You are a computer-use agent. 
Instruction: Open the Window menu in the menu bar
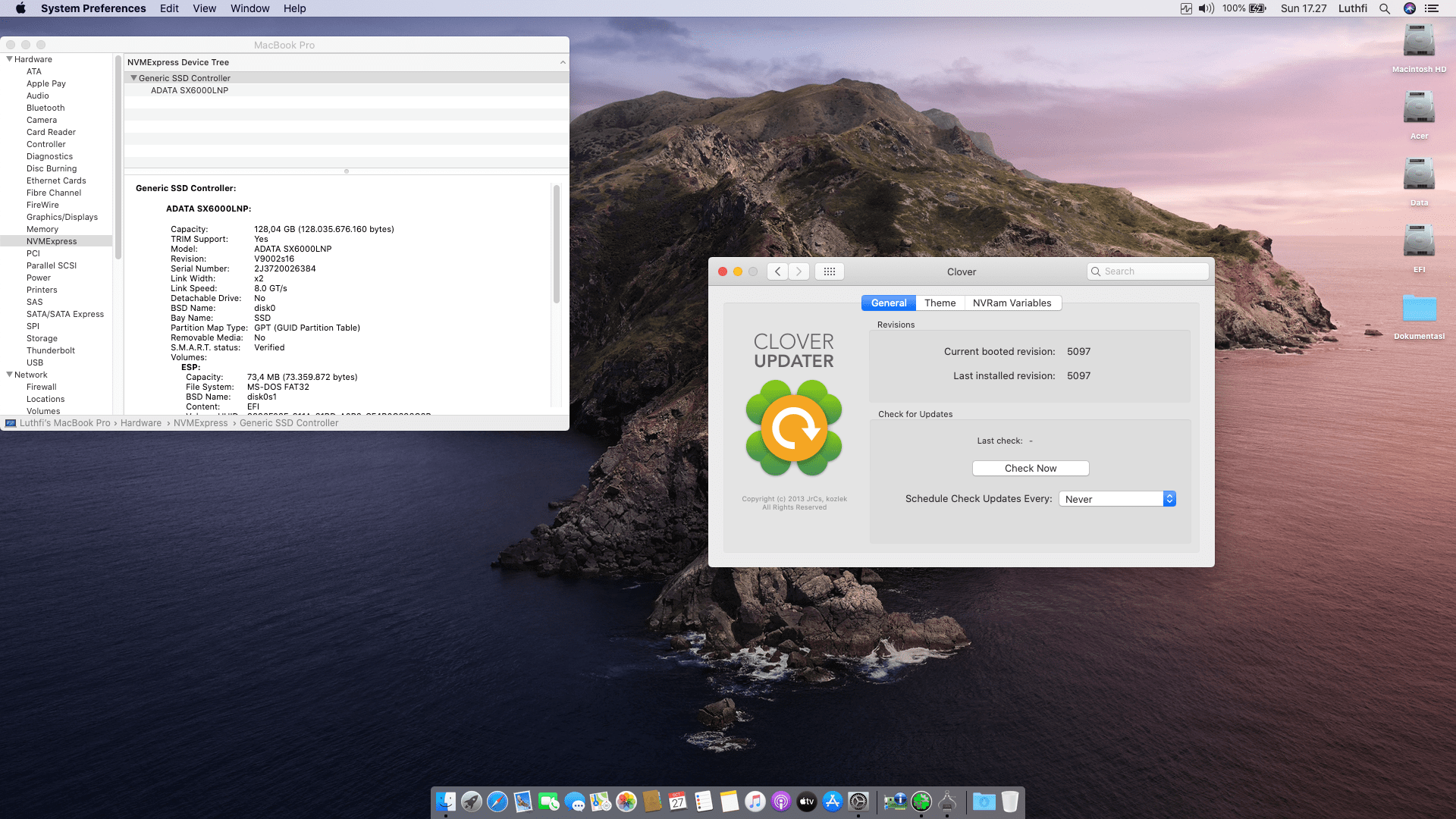tap(249, 8)
